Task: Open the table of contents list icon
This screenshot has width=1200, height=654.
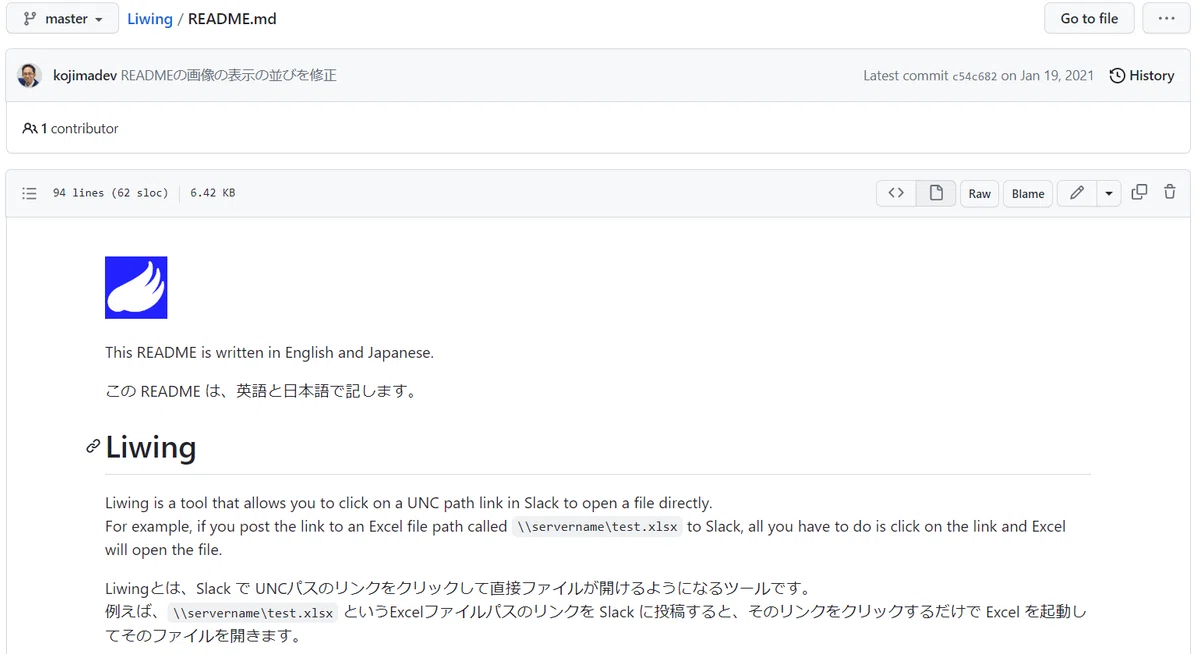Action: click(x=30, y=193)
